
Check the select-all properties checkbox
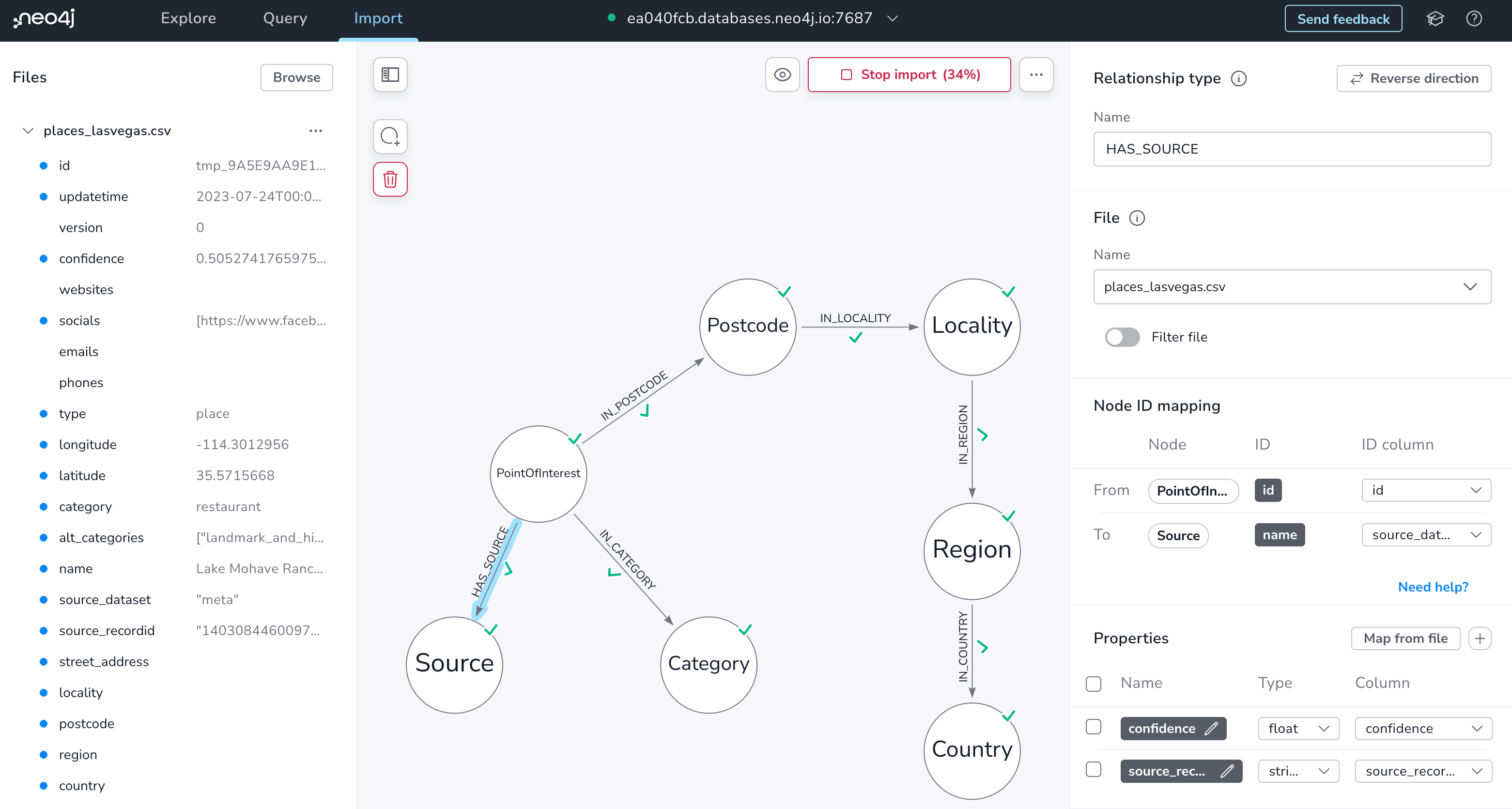coord(1094,684)
